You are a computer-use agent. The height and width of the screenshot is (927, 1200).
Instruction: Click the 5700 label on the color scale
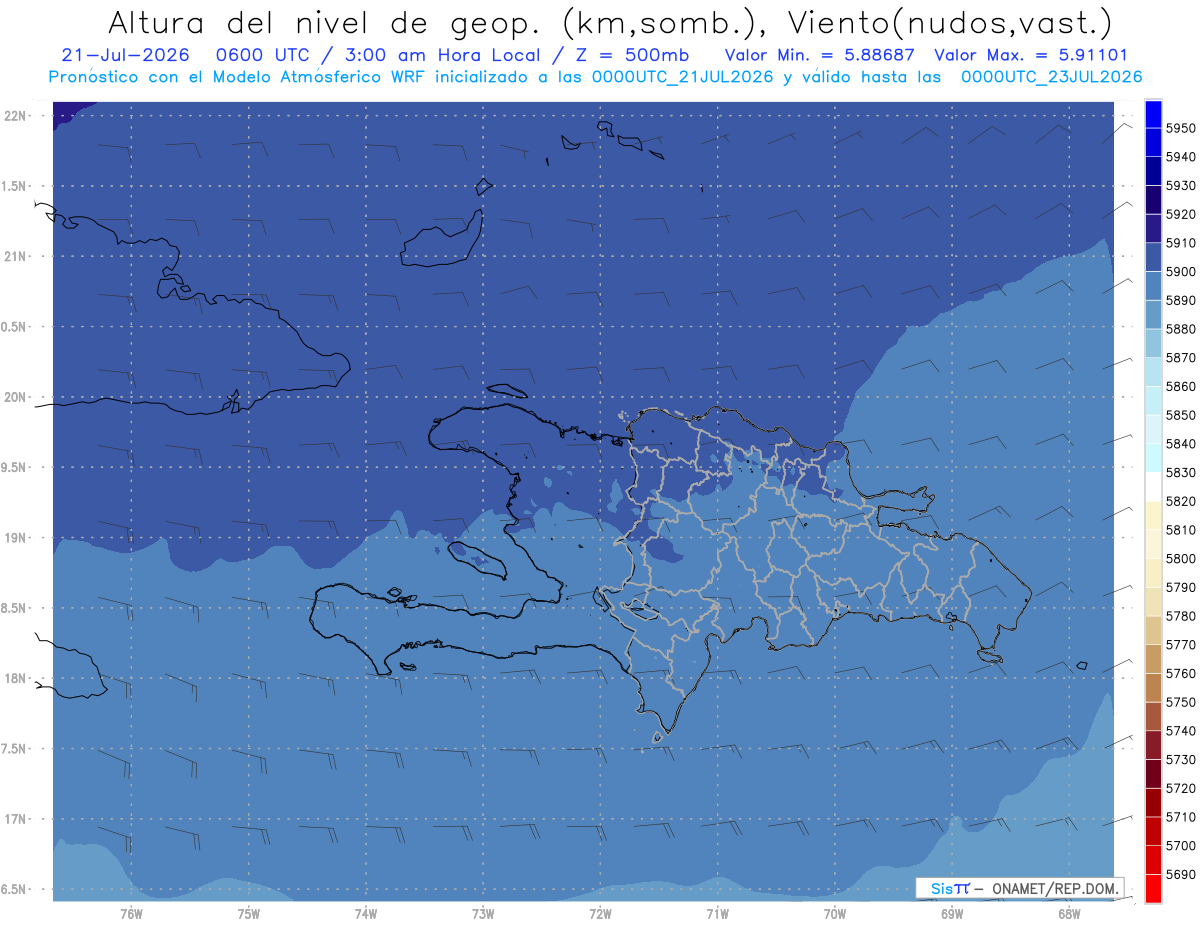(x=1181, y=845)
